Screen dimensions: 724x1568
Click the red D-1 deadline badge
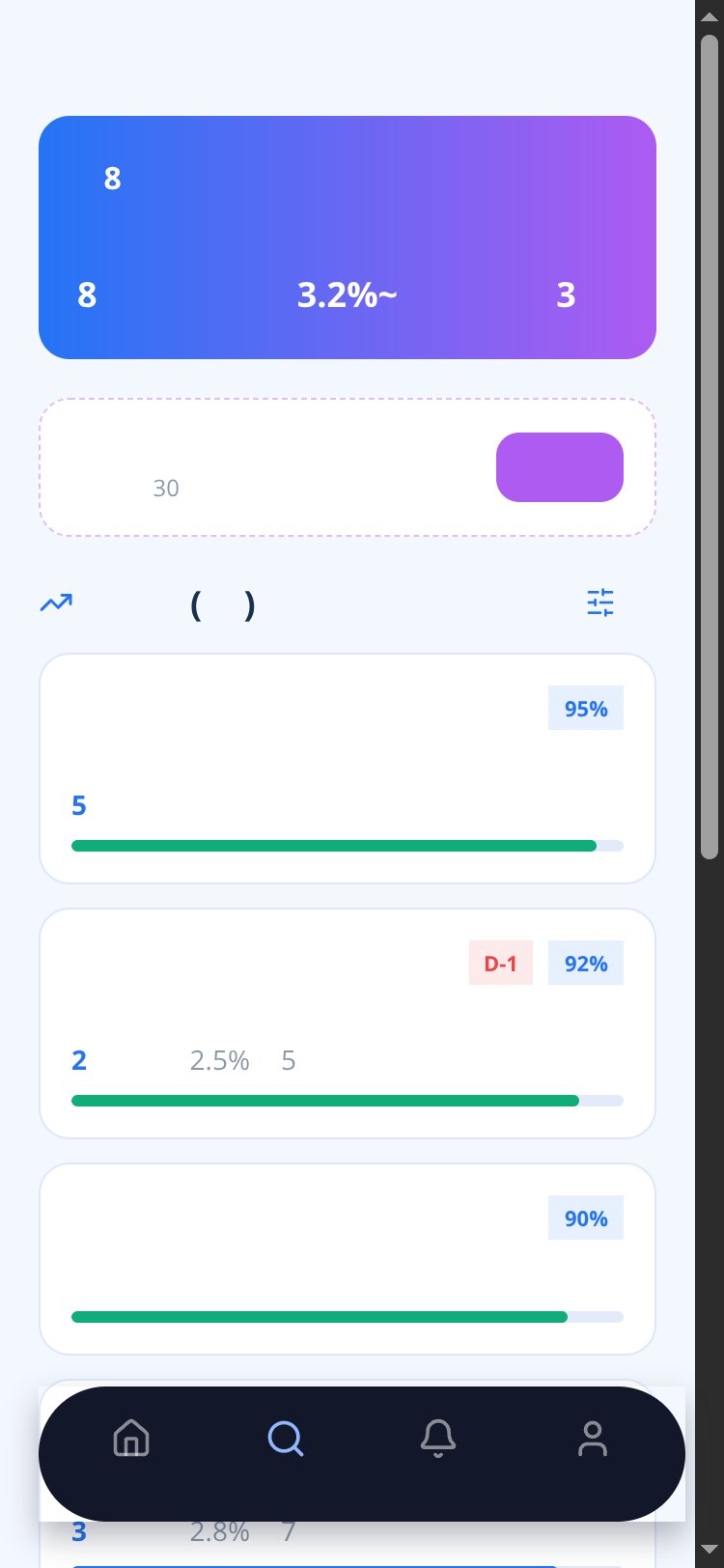(501, 963)
